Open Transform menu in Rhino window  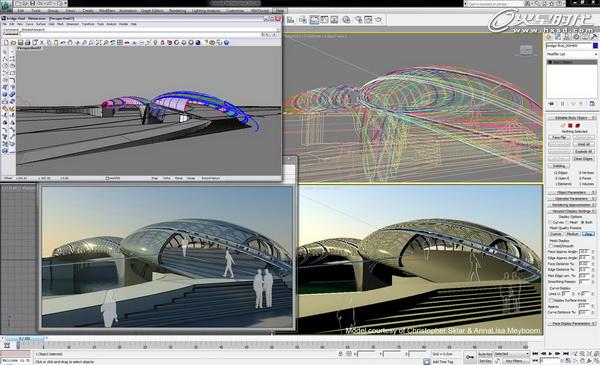coord(88,24)
